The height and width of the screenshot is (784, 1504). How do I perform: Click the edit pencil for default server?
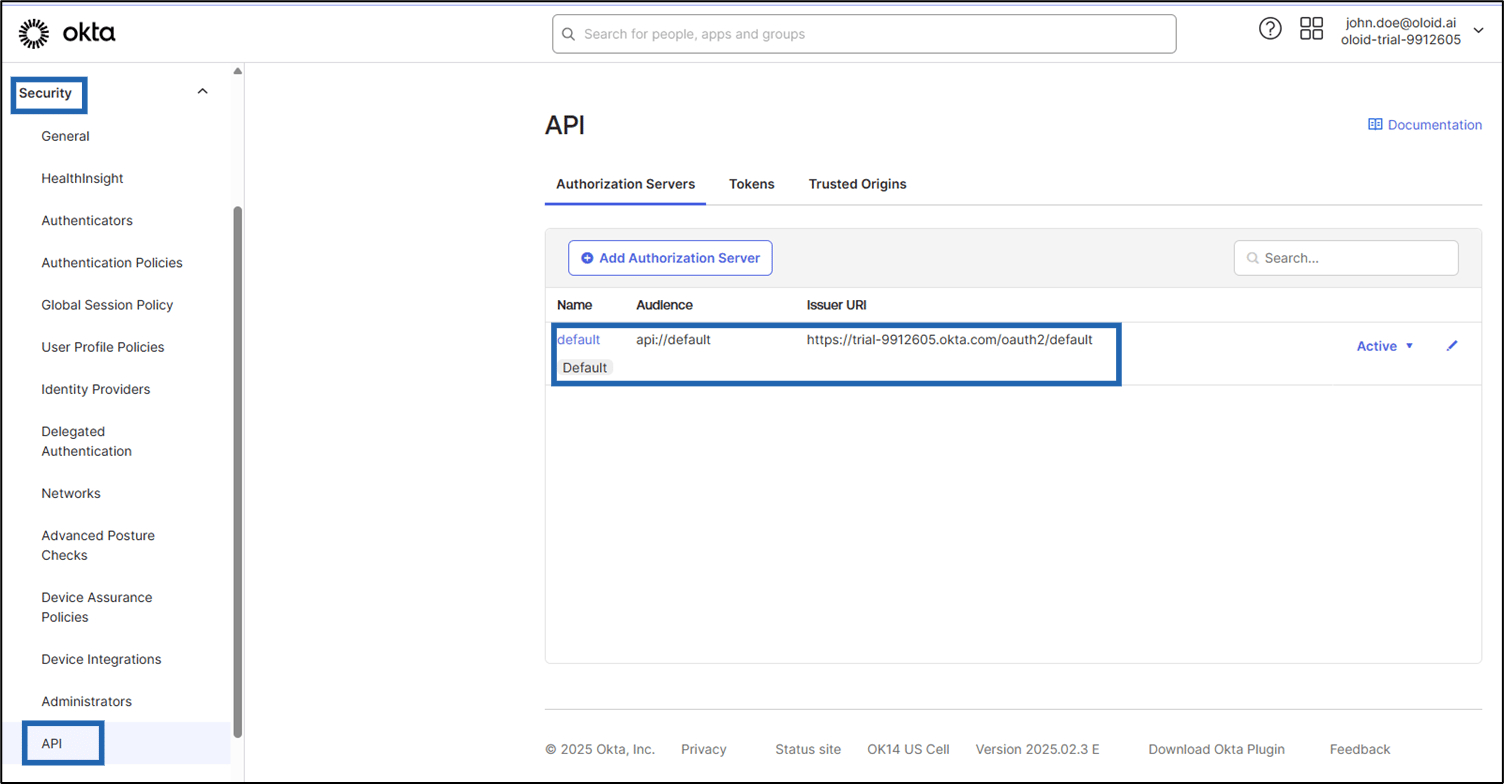(x=1452, y=346)
